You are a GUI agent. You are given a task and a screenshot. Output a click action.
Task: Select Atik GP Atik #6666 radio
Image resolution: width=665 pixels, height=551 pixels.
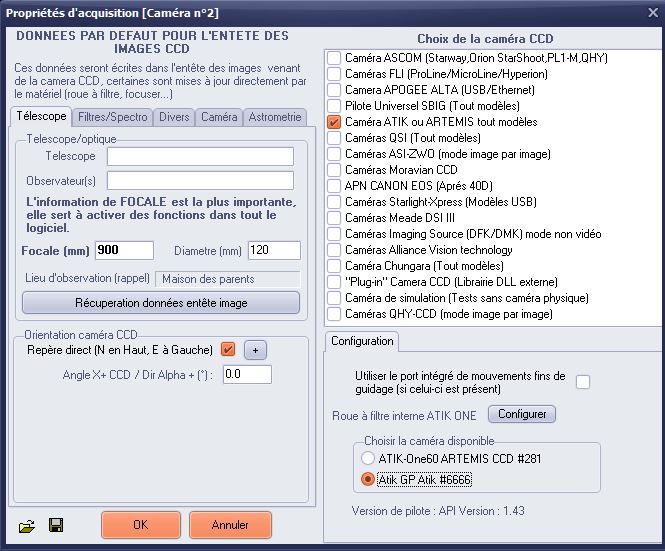(366, 480)
